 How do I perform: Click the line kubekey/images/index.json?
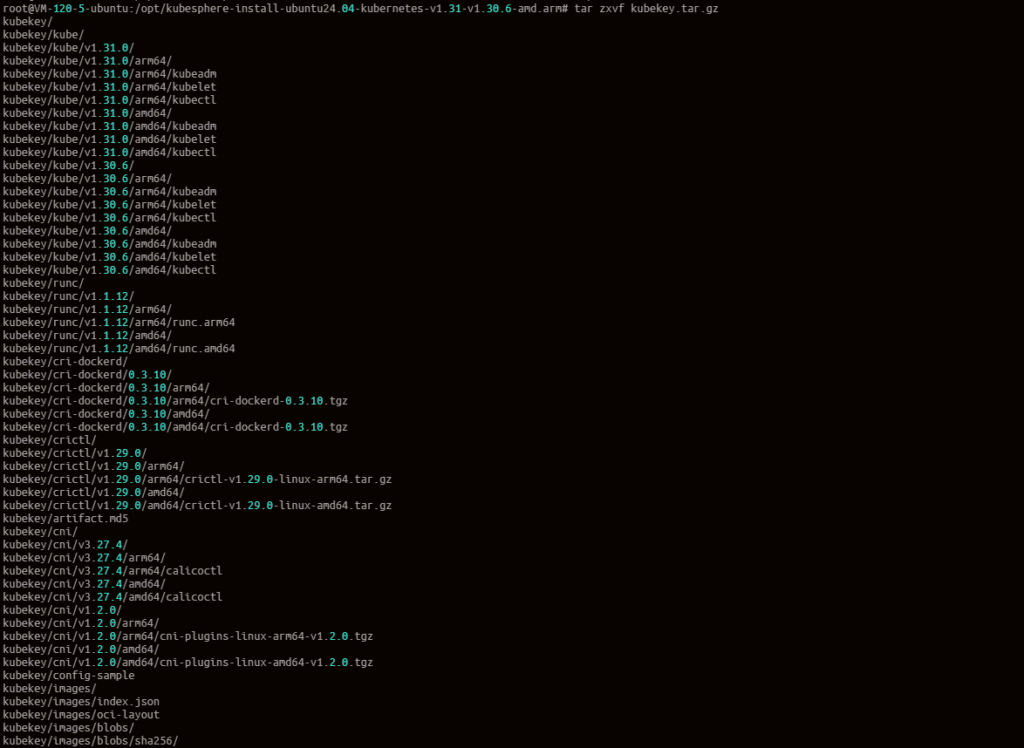pyautogui.click(x=81, y=701)
